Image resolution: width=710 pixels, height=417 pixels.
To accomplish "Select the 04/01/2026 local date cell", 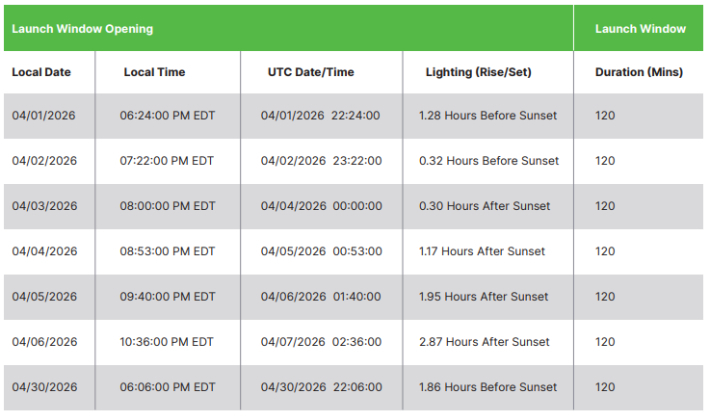I will (x=44, y=116).
